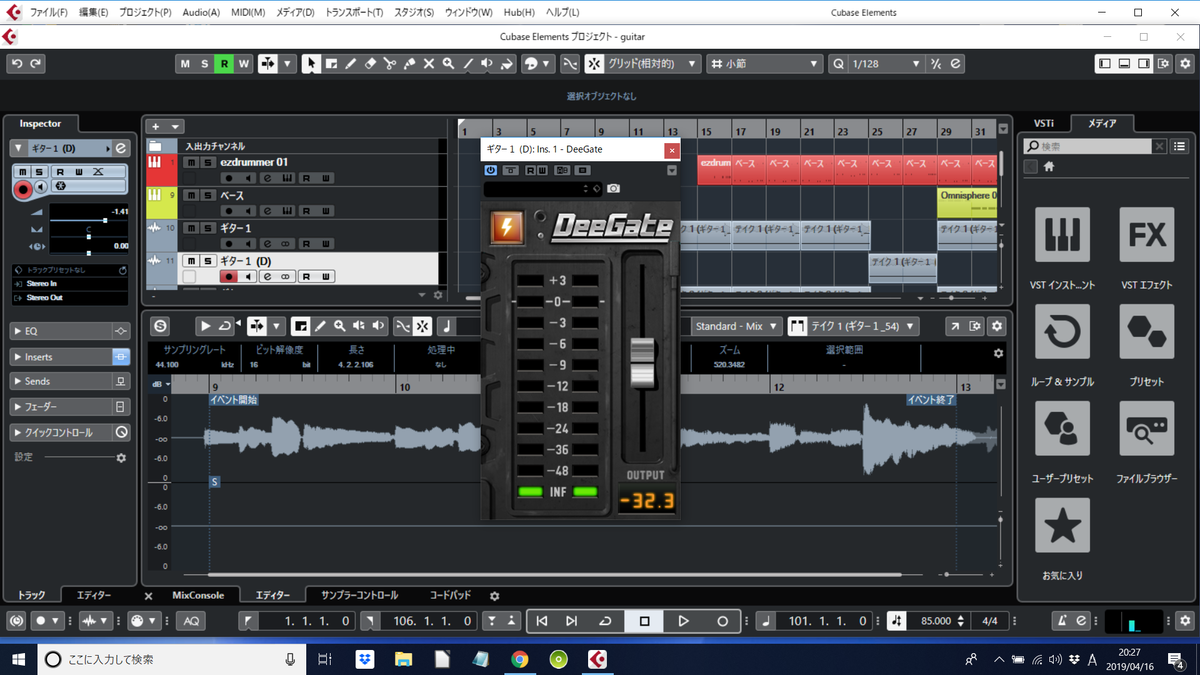
Task: Toggle the transport Cycle loop button
Action: pos(606,621)
